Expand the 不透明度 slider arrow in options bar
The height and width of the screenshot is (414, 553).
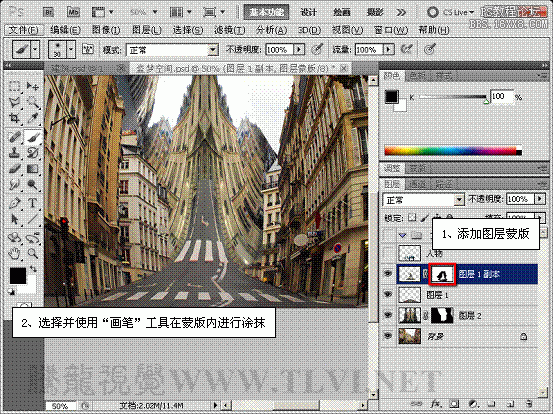(299, 49)
